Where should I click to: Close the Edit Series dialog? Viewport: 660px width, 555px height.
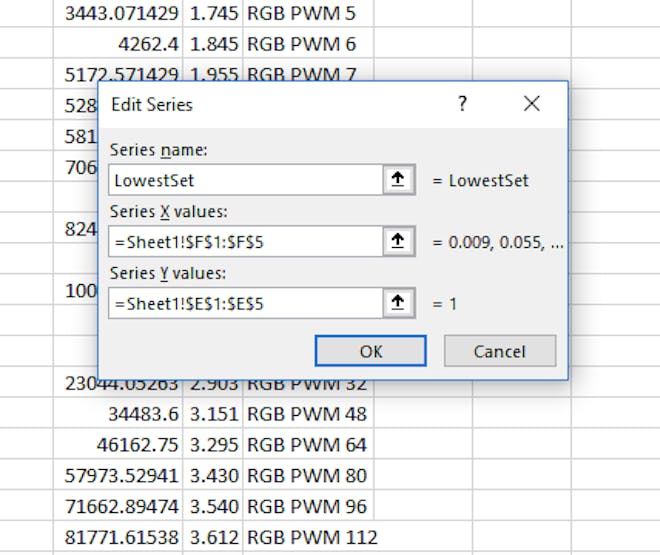click(532, 104)
